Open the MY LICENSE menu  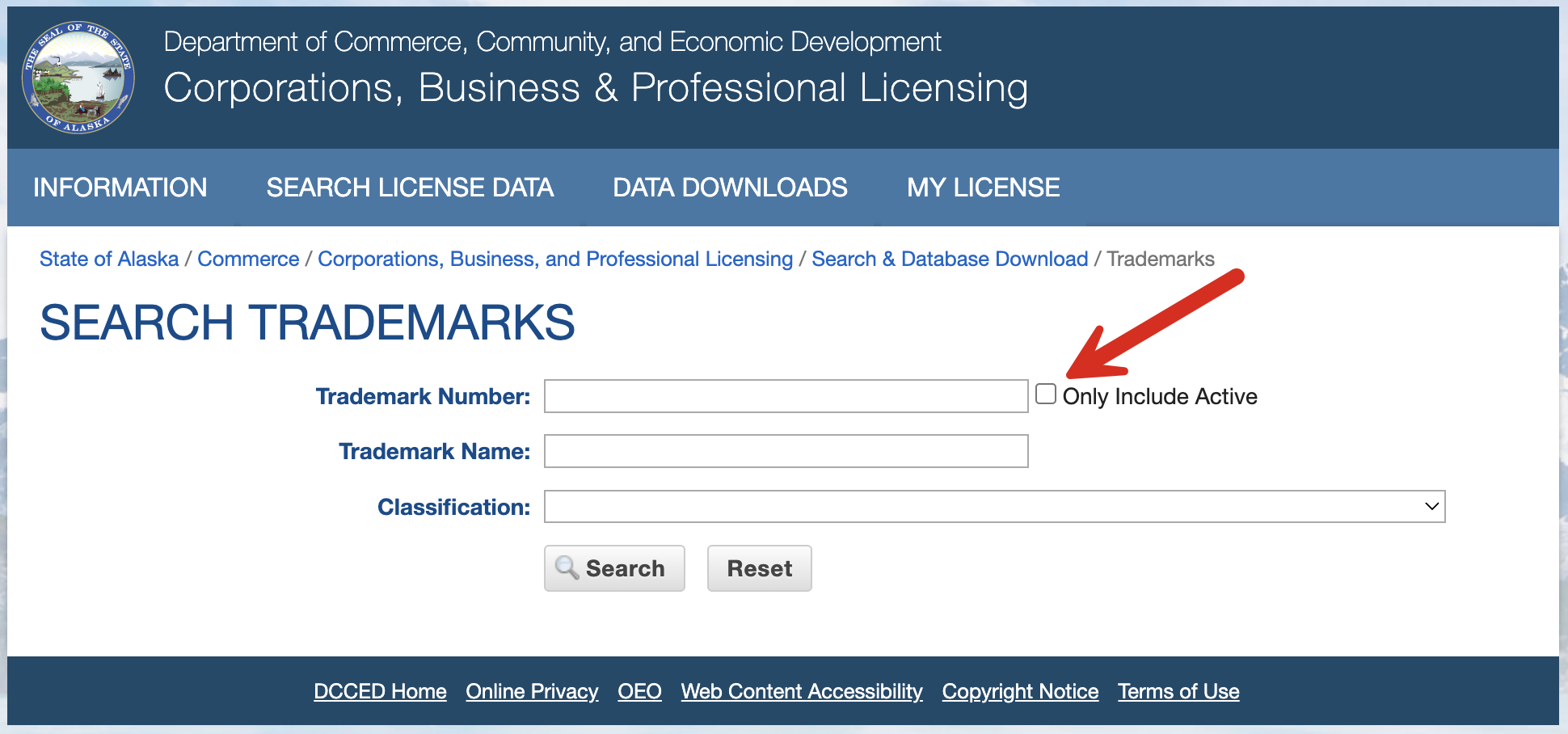click(x=983, y=188)
